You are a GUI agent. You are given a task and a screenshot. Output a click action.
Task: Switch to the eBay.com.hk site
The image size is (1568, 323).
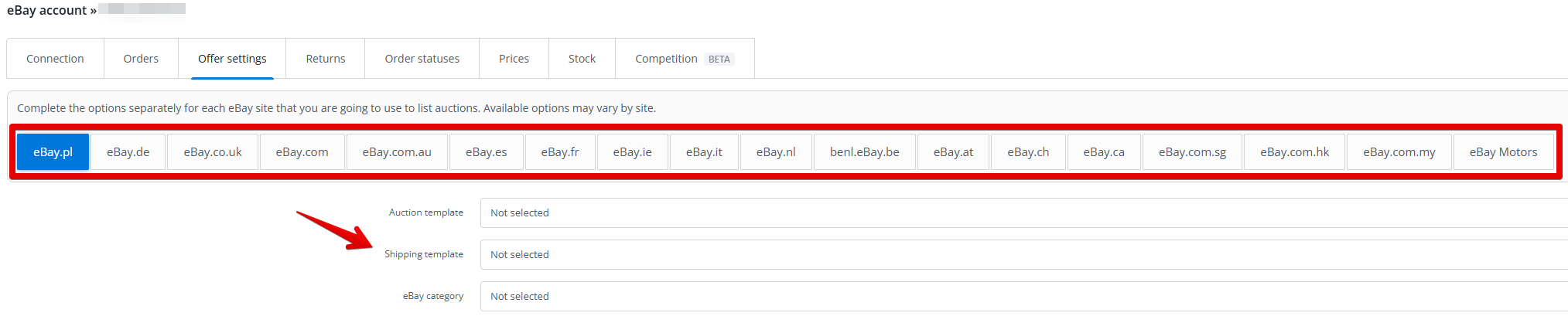click(x=1294, y=152)
